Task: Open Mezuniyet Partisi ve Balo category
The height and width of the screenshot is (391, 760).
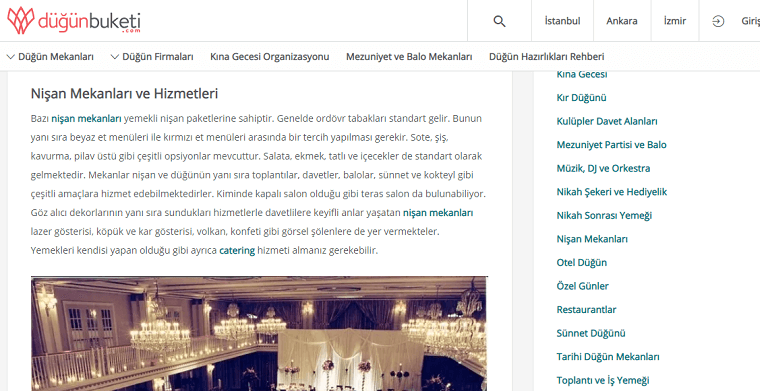Action: click(612, 145)
